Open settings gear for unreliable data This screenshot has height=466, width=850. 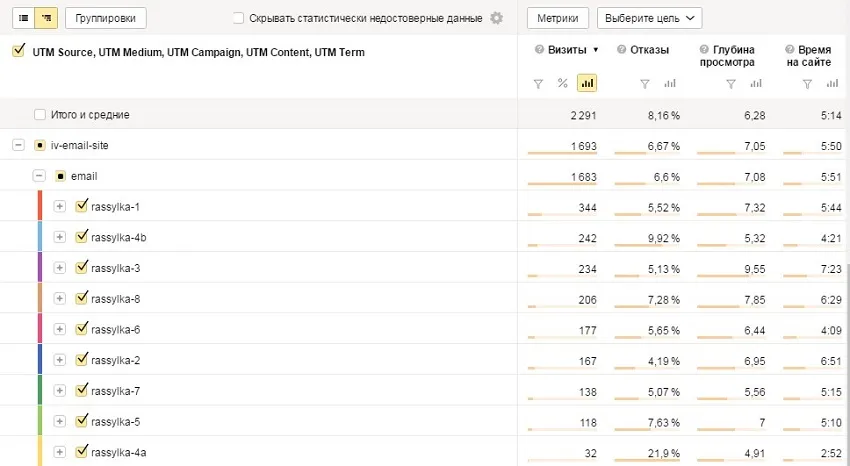tap(497, 18)
